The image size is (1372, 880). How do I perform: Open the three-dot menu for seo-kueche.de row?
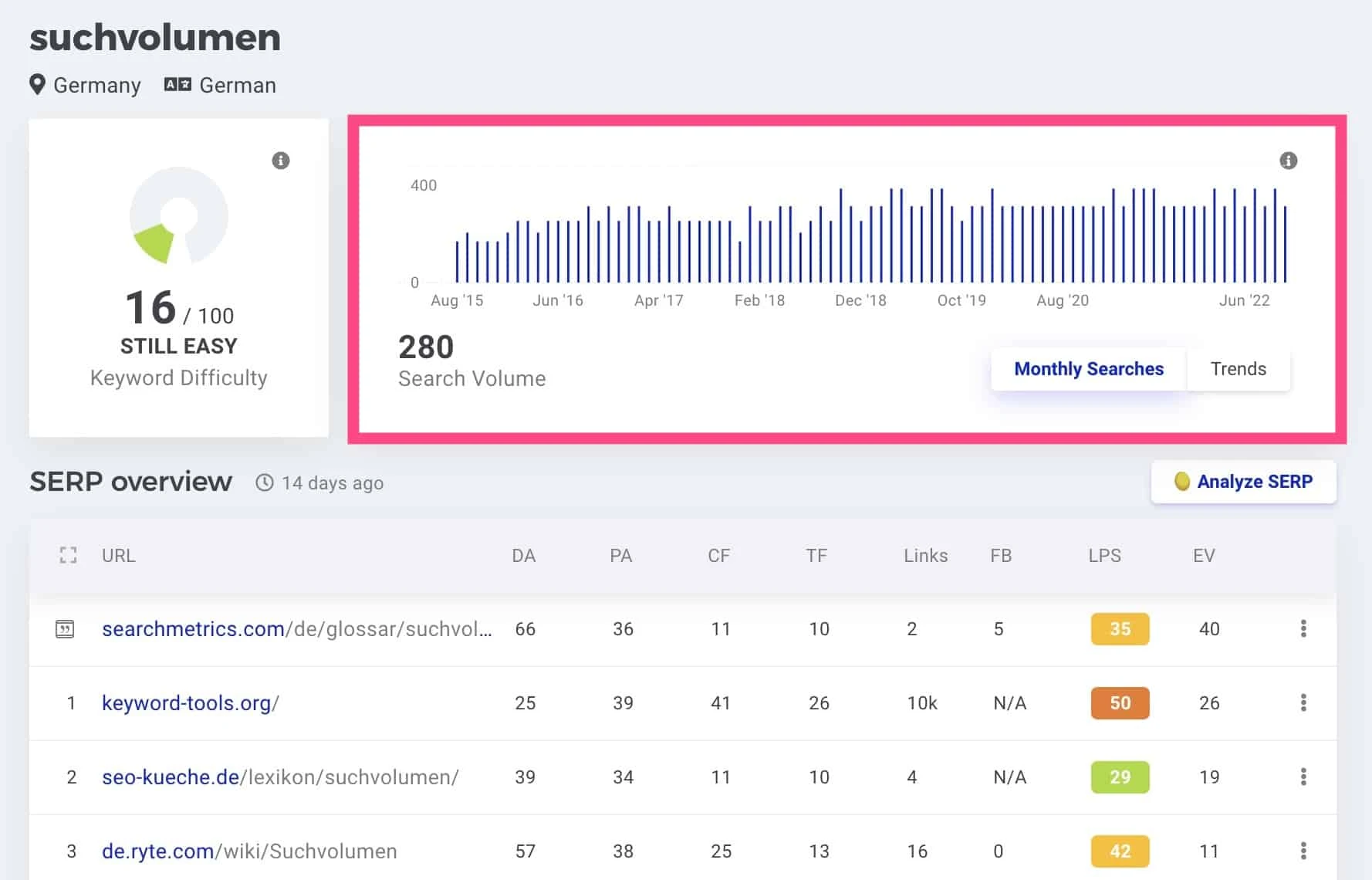click(x=1304, y=777)
